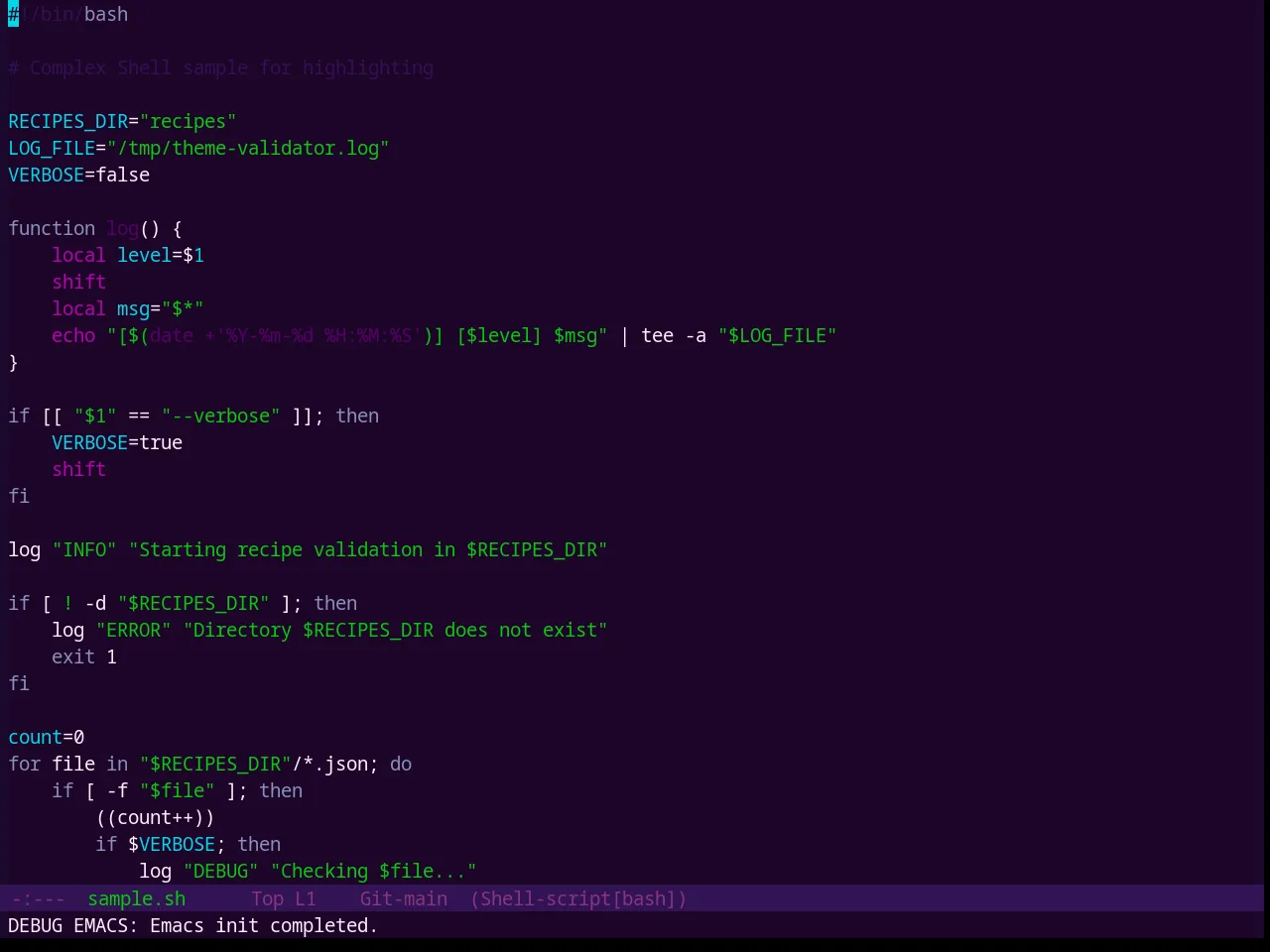Click the "DEBUG" string in log call
Screen dimensions: 1270x952
pos(220,871)
